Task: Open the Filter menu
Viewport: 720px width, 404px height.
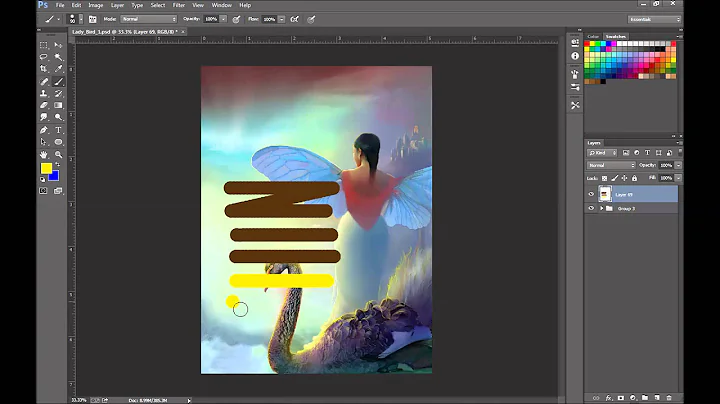Action: [x=179, y=5]
